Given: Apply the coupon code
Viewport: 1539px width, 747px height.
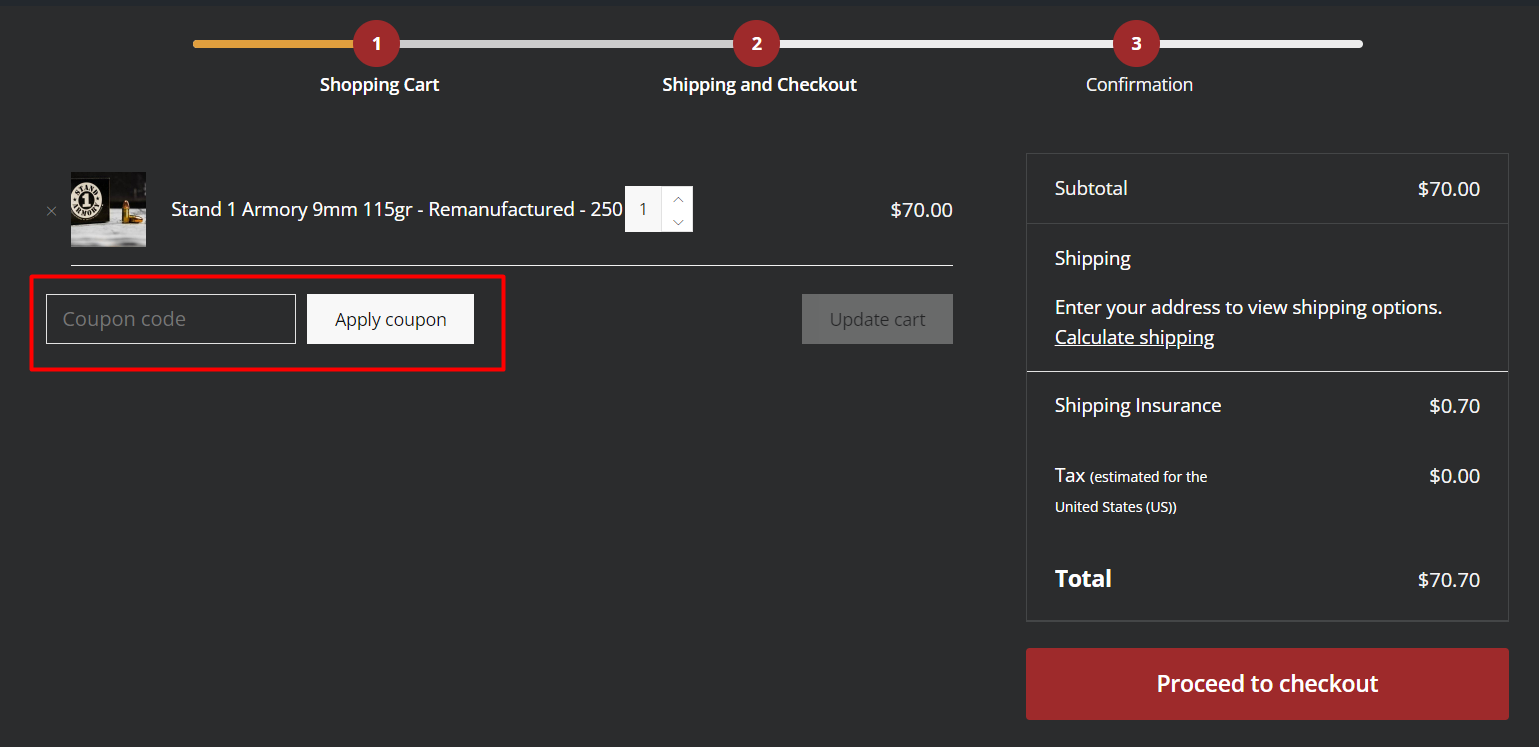Looking at the screenshot, I should coord(390,319).
